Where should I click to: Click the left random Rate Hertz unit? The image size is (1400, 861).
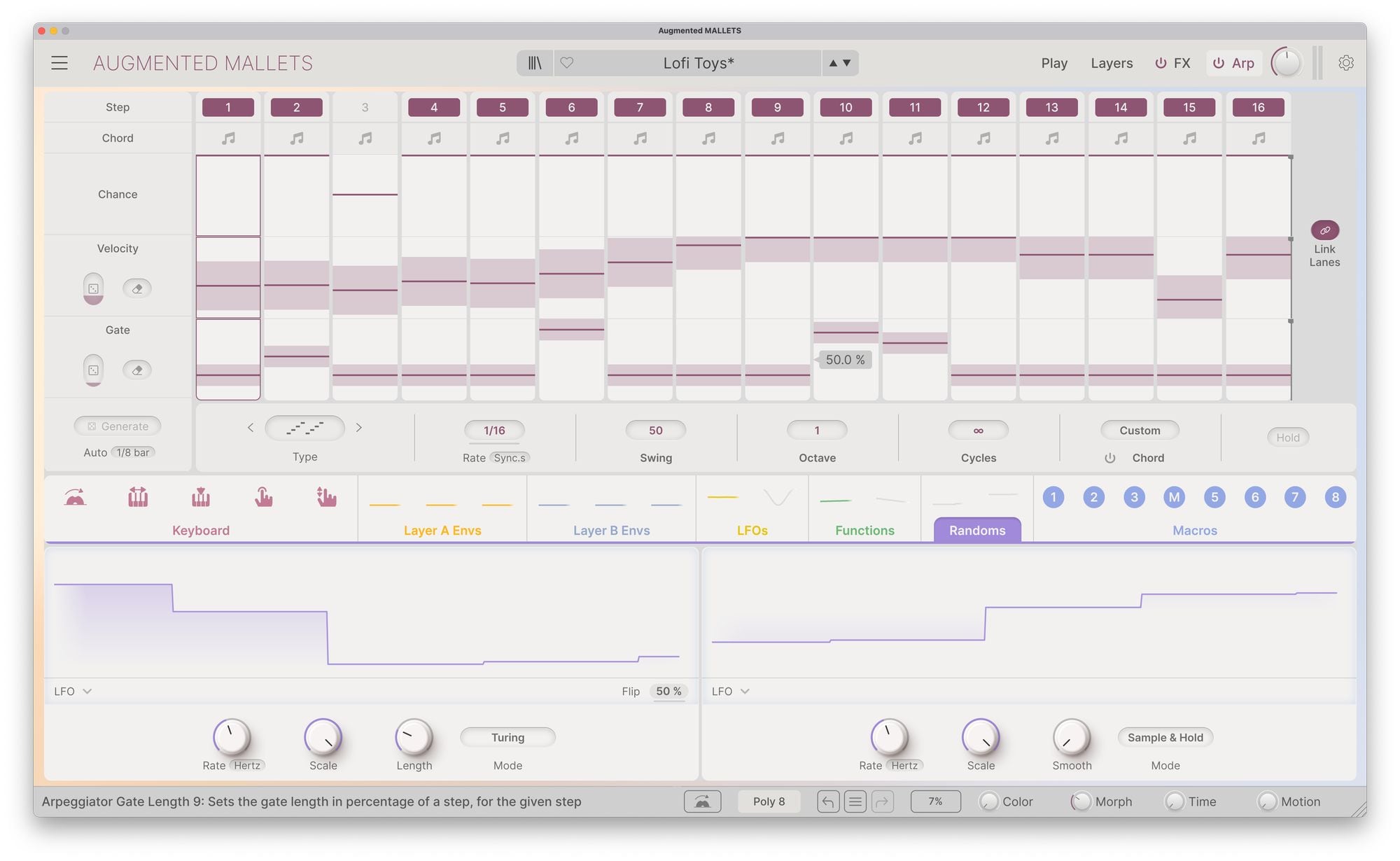click(247, 766)
